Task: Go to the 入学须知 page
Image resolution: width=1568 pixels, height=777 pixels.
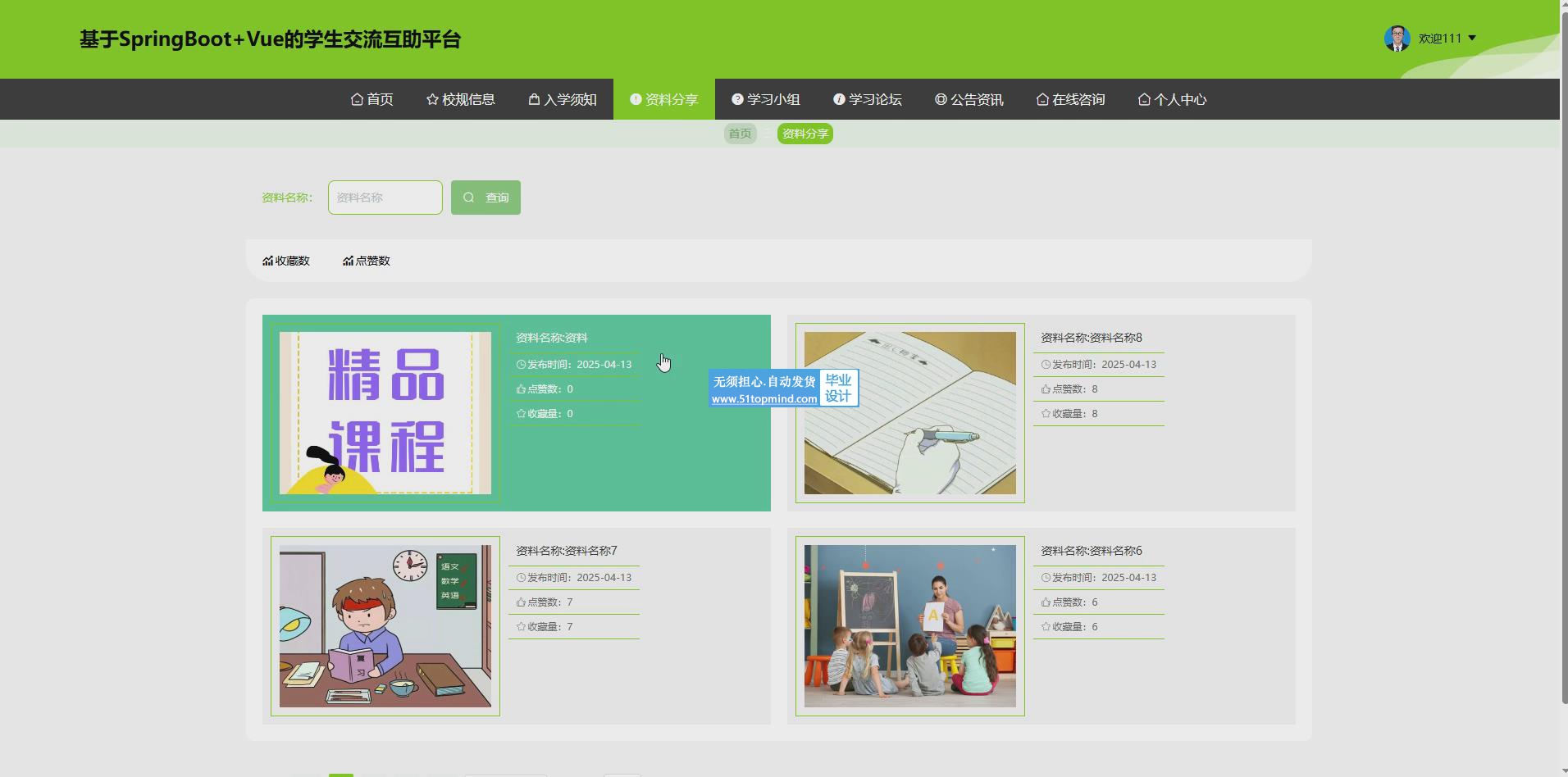Action: tap(563, 99)
